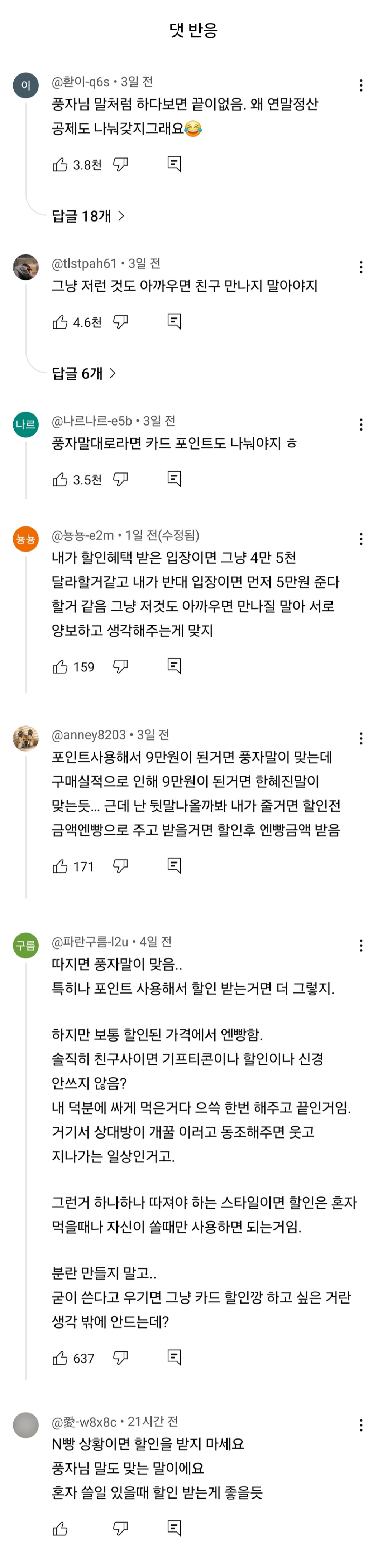Open more options for @anney8203 comment
Viewport: 387px width, 1568px height.
[x=362, y=738]
